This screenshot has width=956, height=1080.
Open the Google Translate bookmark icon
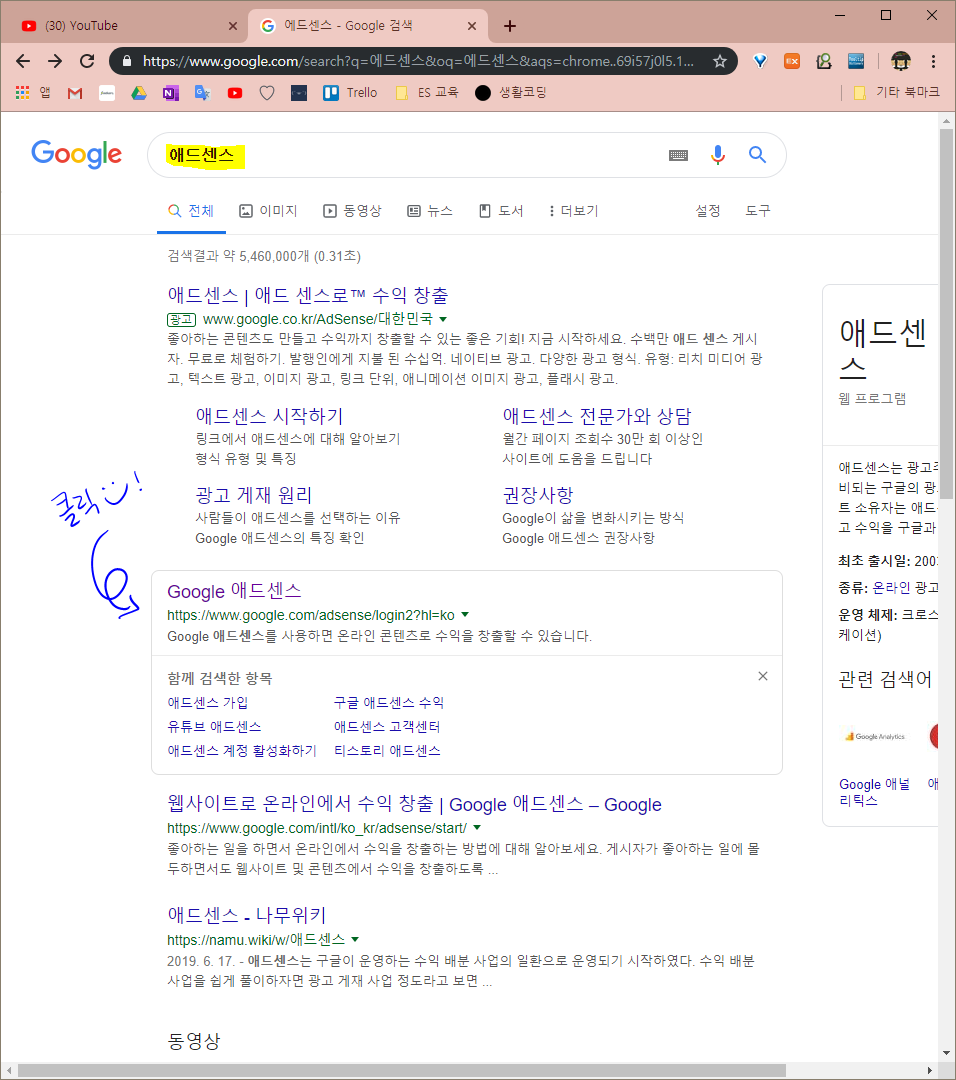202,93
